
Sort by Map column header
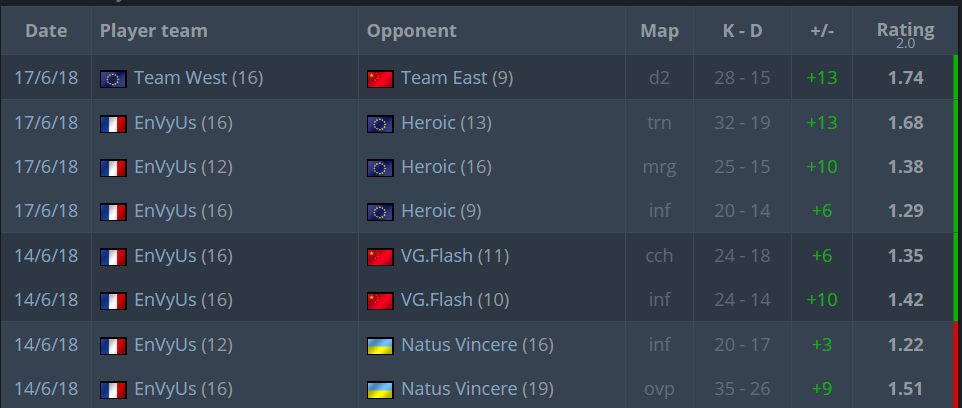point(660,31)
